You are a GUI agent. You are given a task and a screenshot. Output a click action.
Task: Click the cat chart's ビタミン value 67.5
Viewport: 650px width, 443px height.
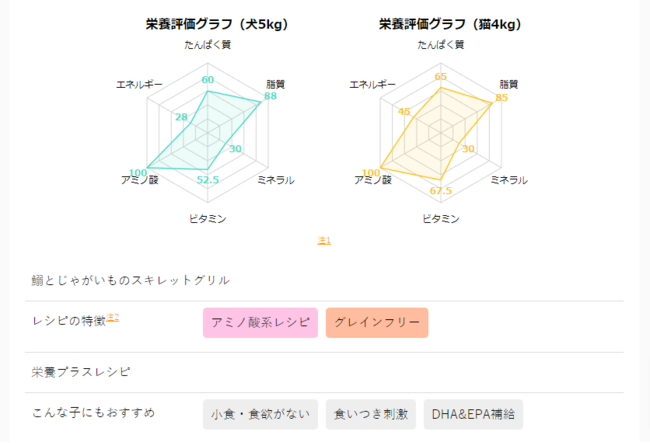pos(440,191)
